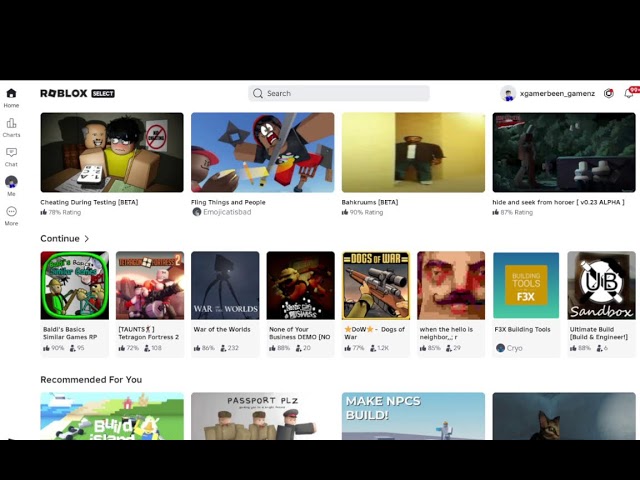640x480 pixels.
Task: Click the 90% Rating text under Bahkruums
Action: tap(366, 212)
